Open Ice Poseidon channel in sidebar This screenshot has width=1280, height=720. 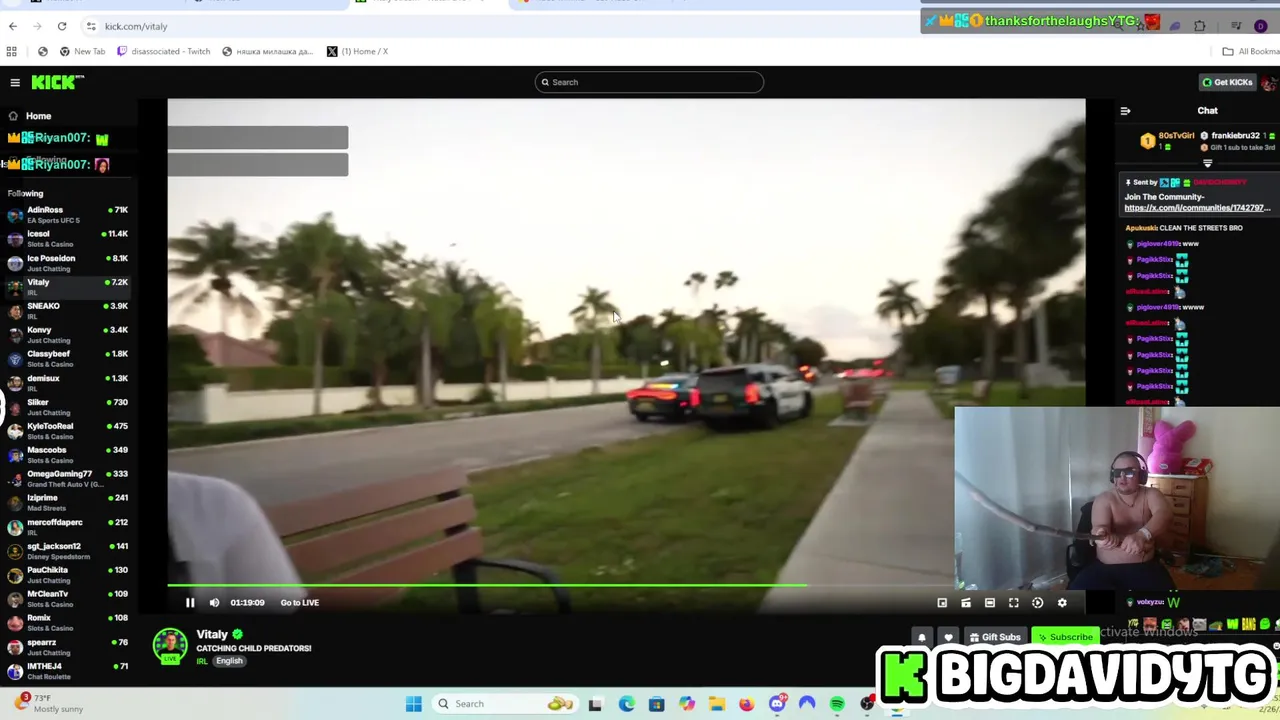67,262
